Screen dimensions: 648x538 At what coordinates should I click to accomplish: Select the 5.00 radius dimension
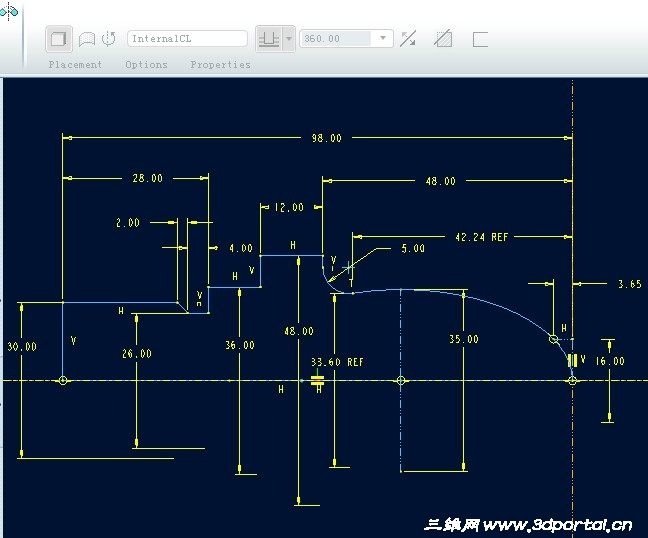pyautogui.click(x=413, y=248)
